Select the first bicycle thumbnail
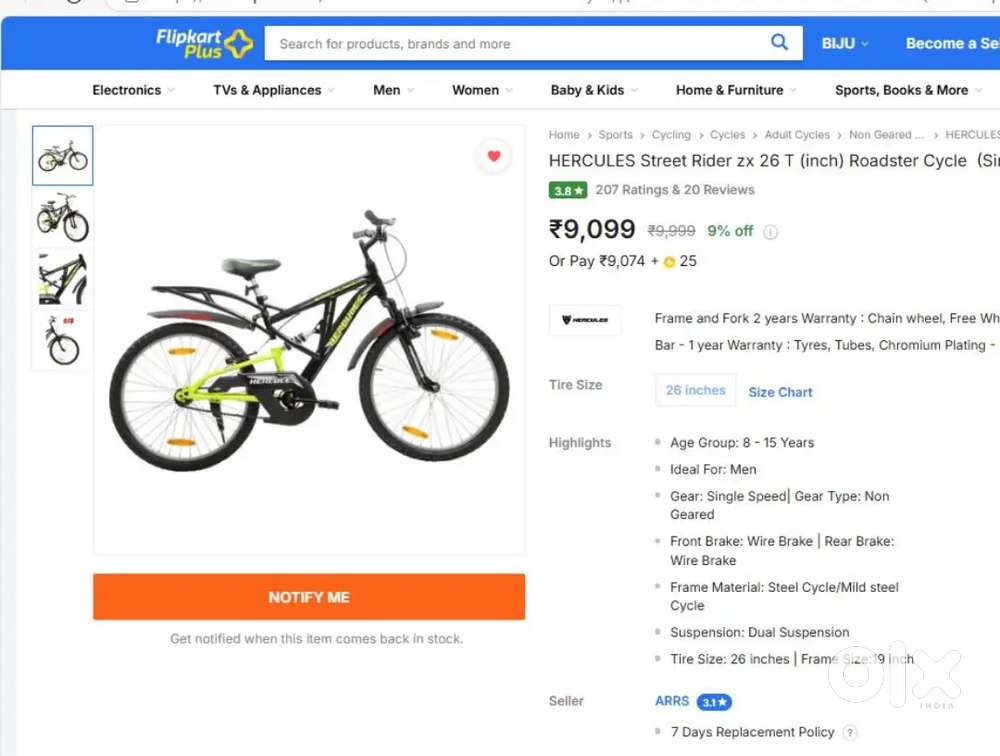1000x756 pixels. pyautogui.click(x=63, y=155)
